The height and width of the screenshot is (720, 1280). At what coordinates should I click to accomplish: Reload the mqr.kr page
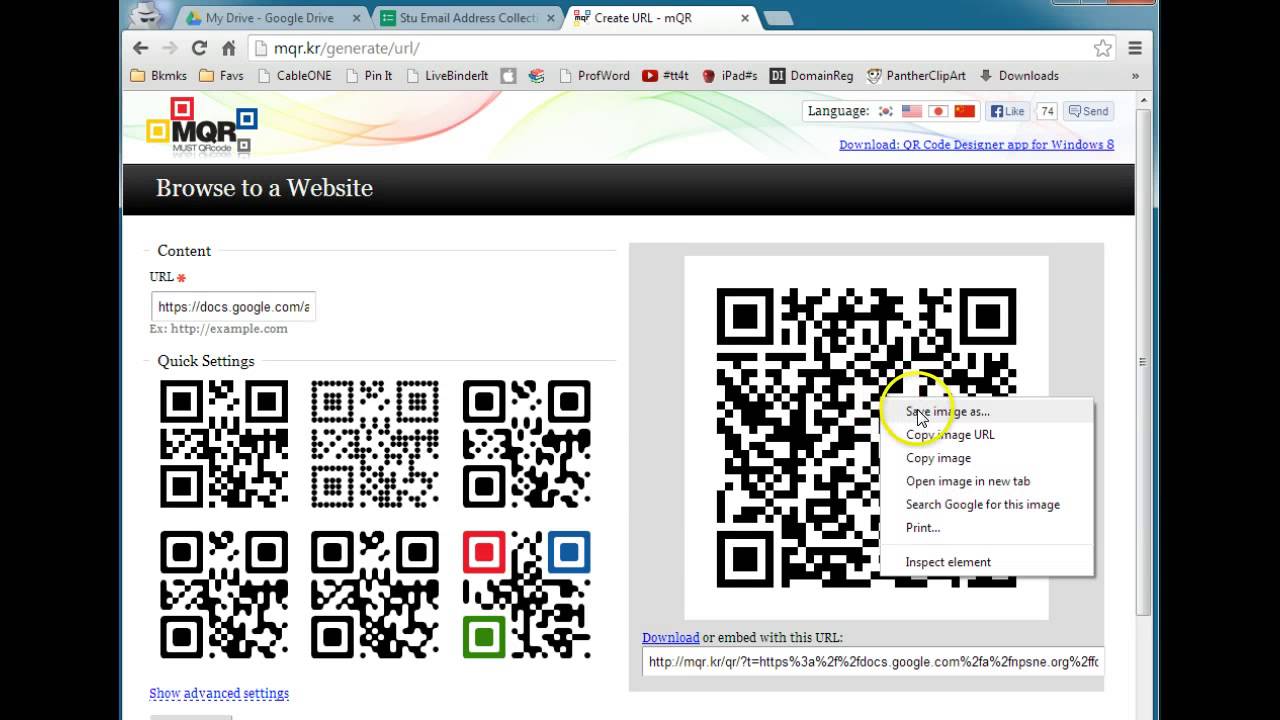(199, 48)
